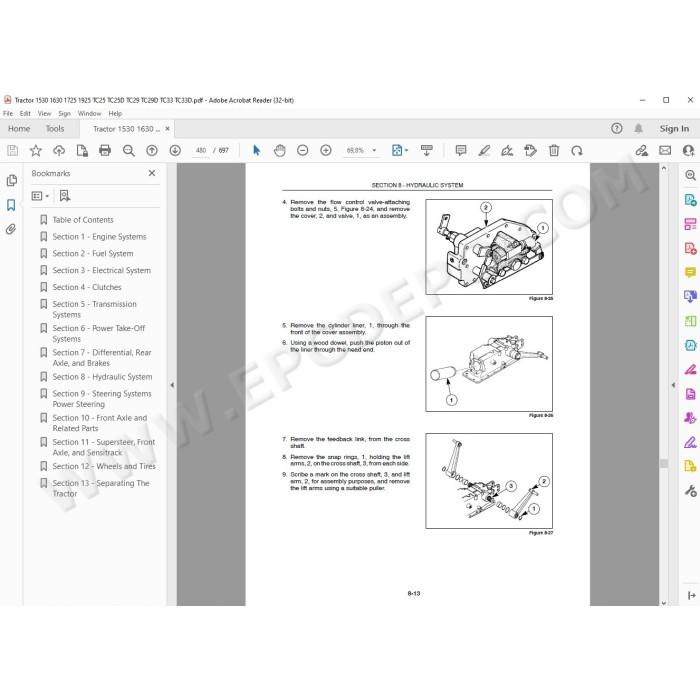The height and width of the screenshot is (700, 700).
Task: Open Export PDF tool in right pane
Action: [690, 200]
